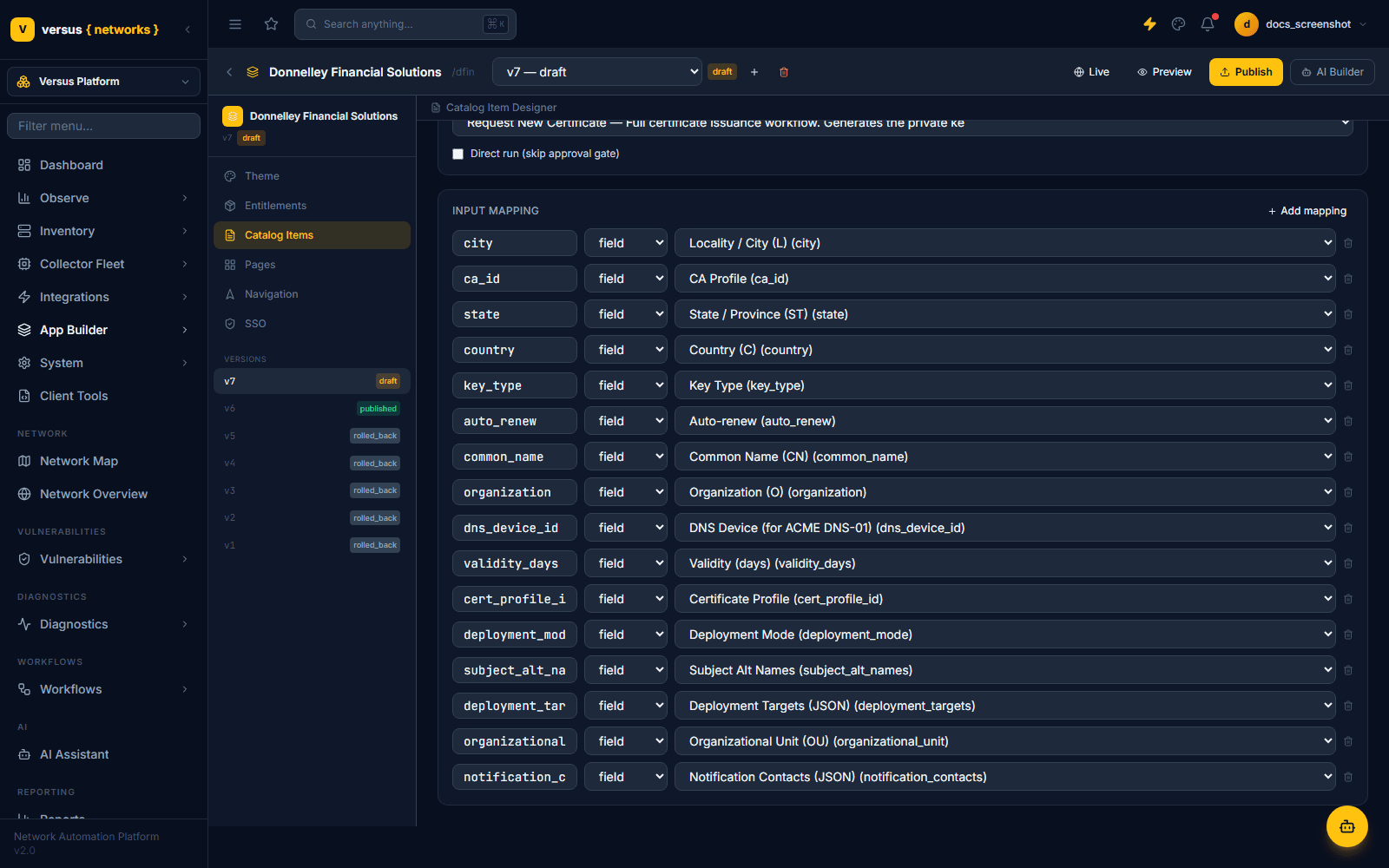Click the Publish button
The width and height of the screenshot is (1389, 868).
(x=1246, y=72)
